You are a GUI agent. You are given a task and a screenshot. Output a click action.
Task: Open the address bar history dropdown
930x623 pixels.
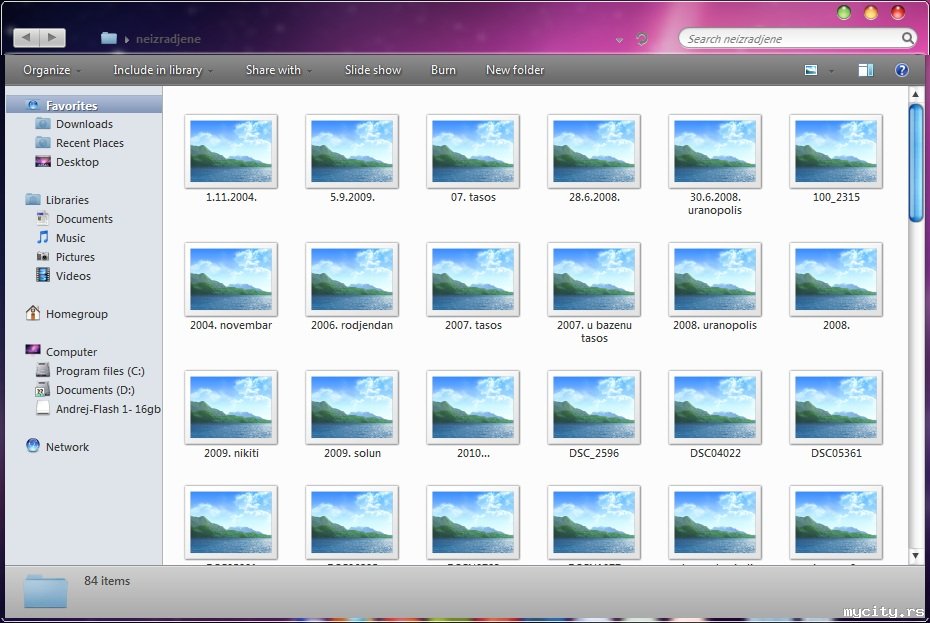pos(619,40)
